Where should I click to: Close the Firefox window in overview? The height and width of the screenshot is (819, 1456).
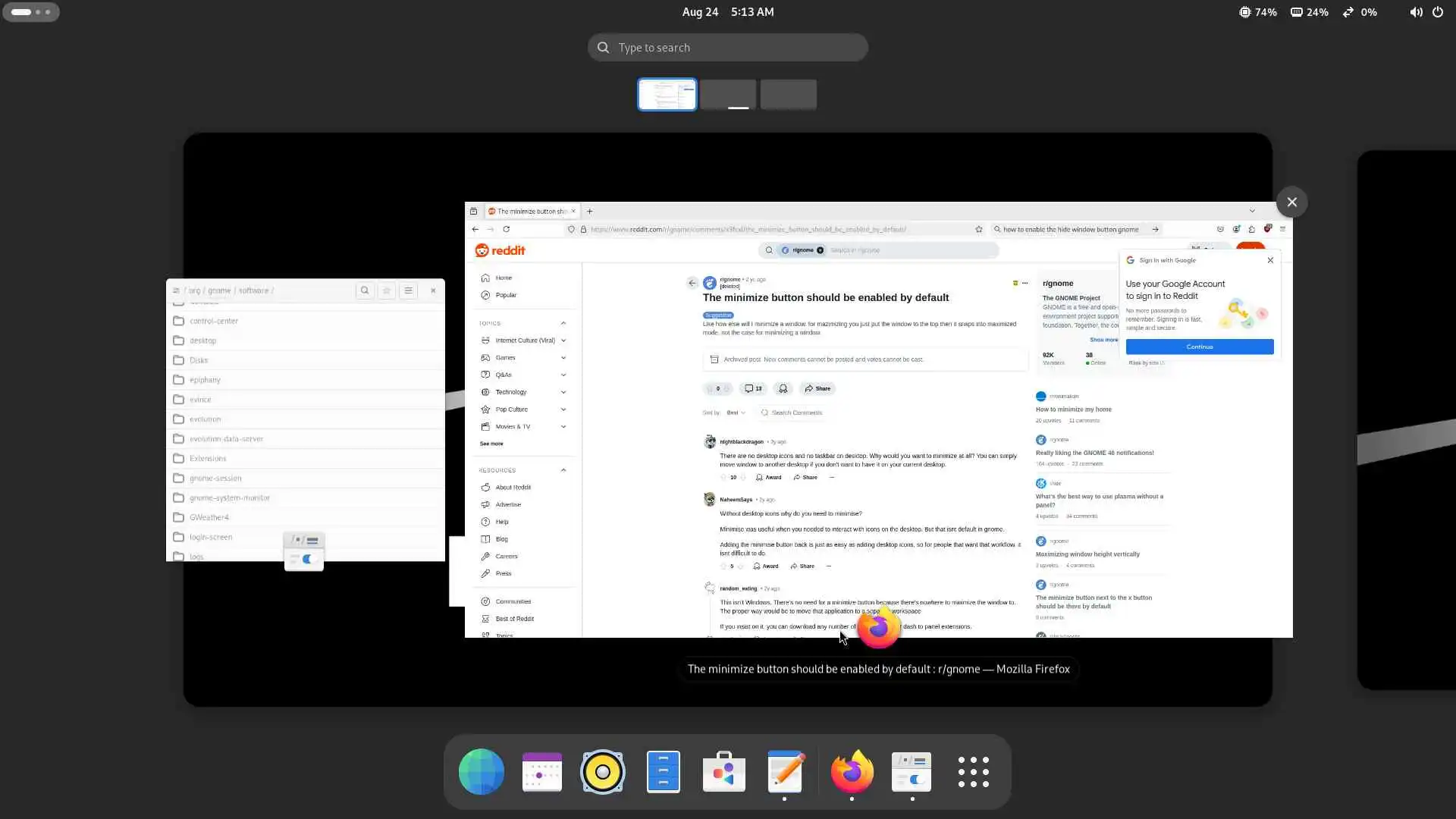1291,202
